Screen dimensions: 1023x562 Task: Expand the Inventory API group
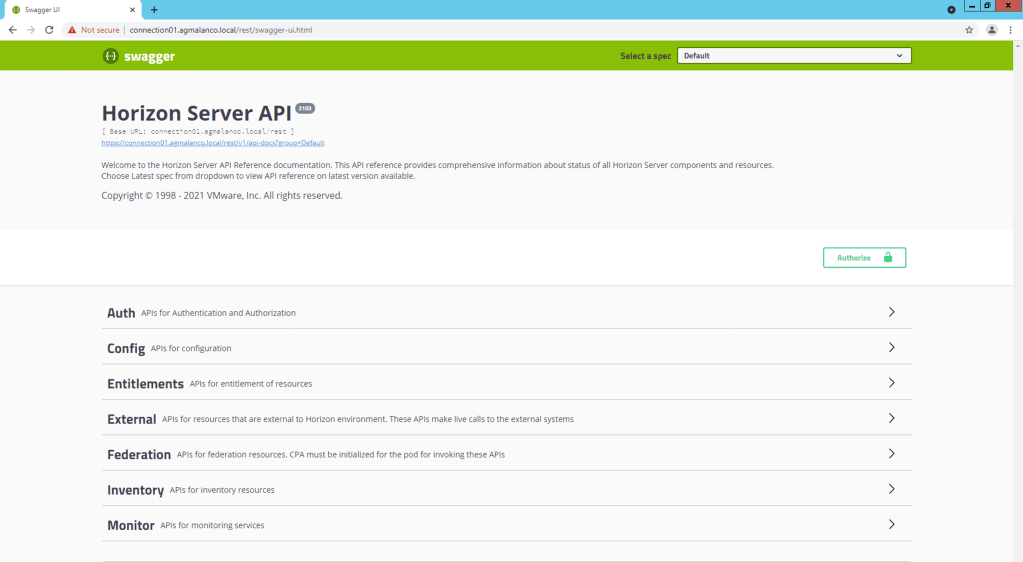135,490
